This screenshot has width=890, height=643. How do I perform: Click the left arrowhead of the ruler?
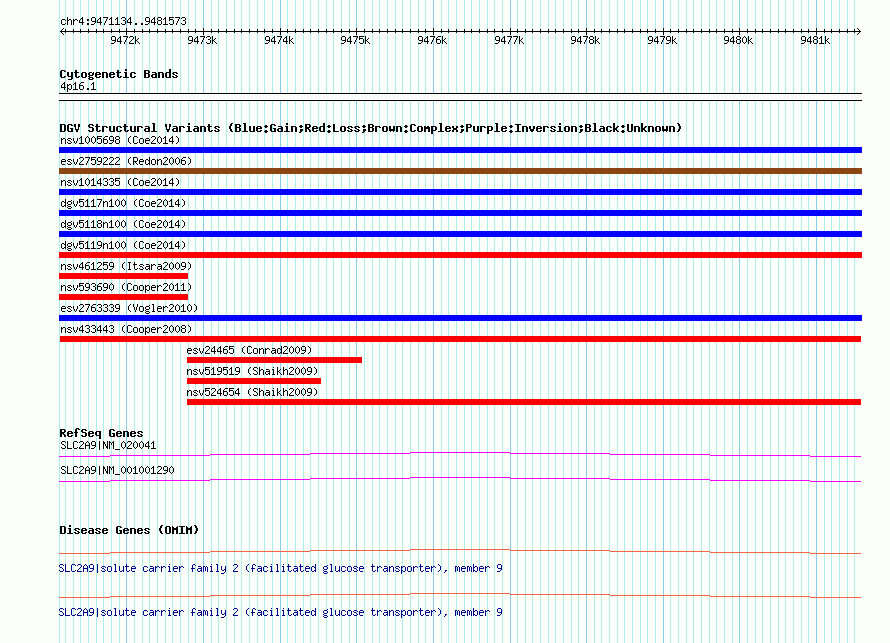coord(62,31)
